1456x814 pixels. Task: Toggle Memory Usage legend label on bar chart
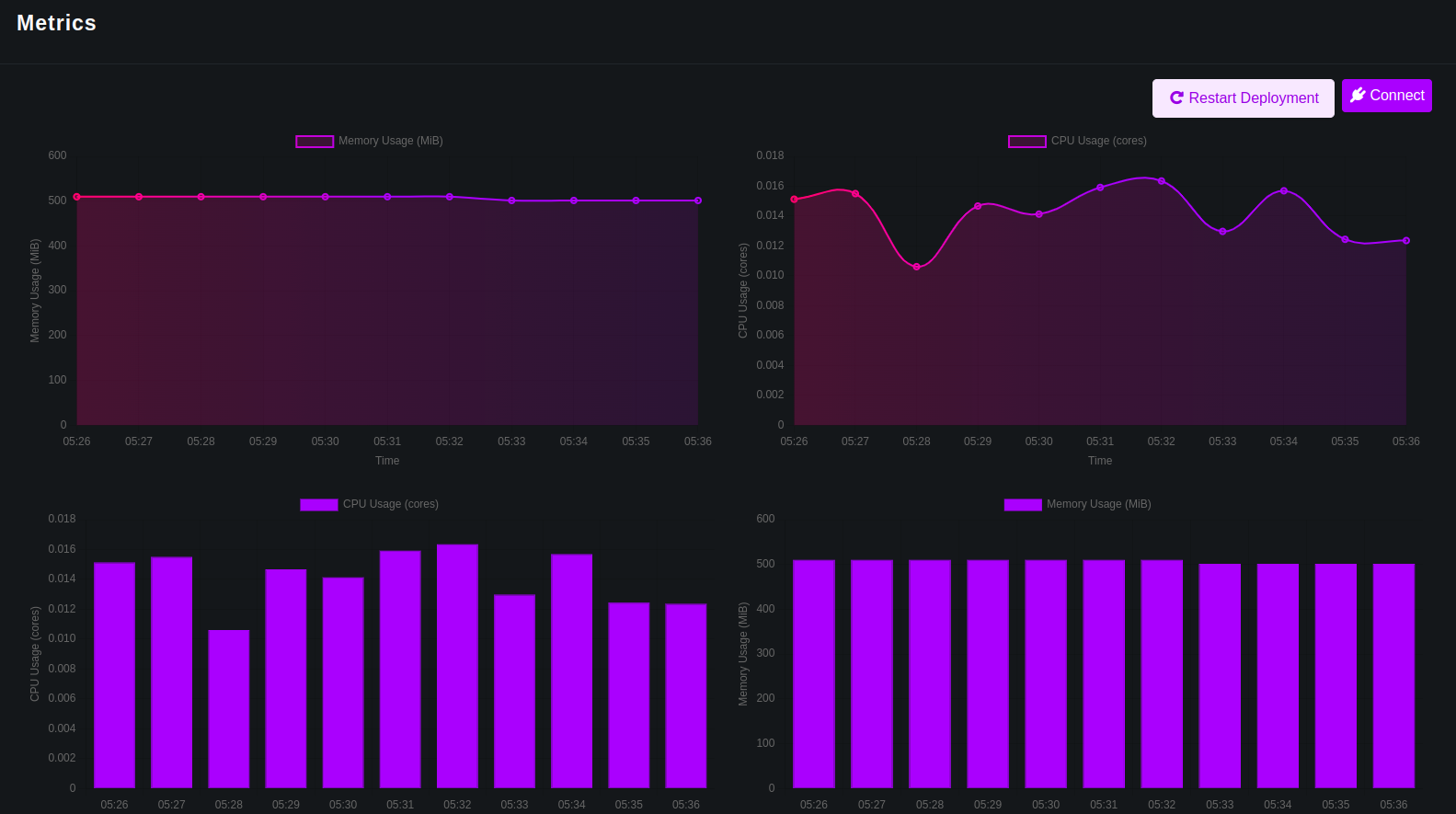(1098, 504)
